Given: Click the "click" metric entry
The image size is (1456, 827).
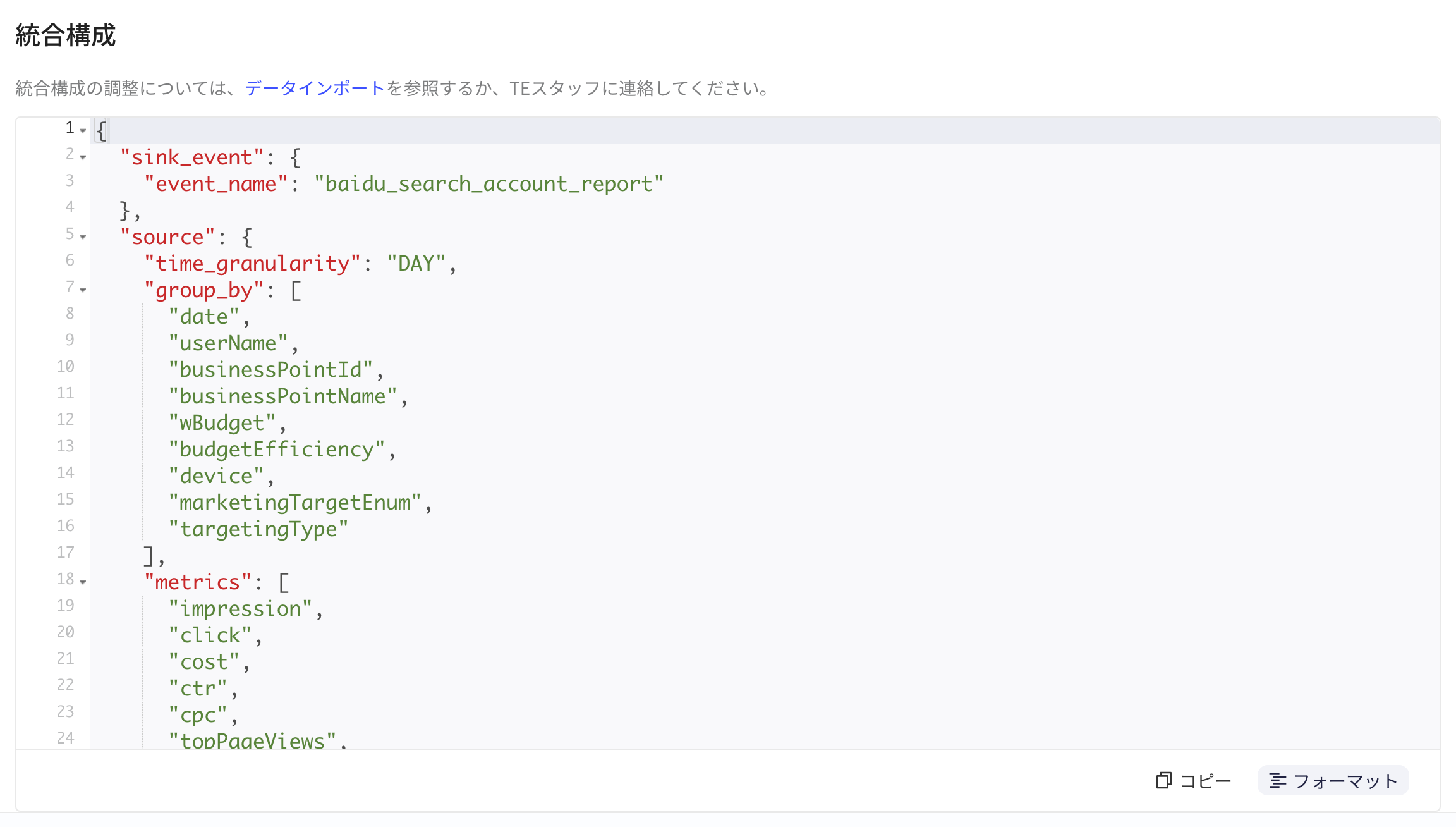Looking at the screenshot, I should click(210, 635).
